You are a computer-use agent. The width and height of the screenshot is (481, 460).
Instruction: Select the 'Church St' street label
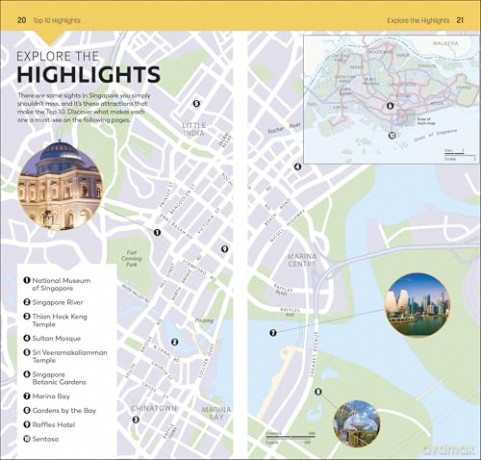163,371
